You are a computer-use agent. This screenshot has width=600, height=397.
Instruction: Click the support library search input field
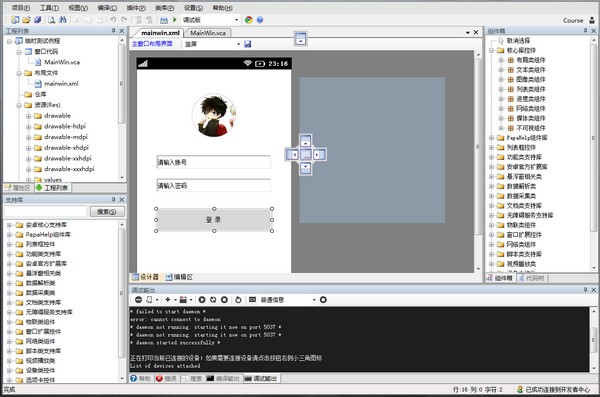coord(46,211)
